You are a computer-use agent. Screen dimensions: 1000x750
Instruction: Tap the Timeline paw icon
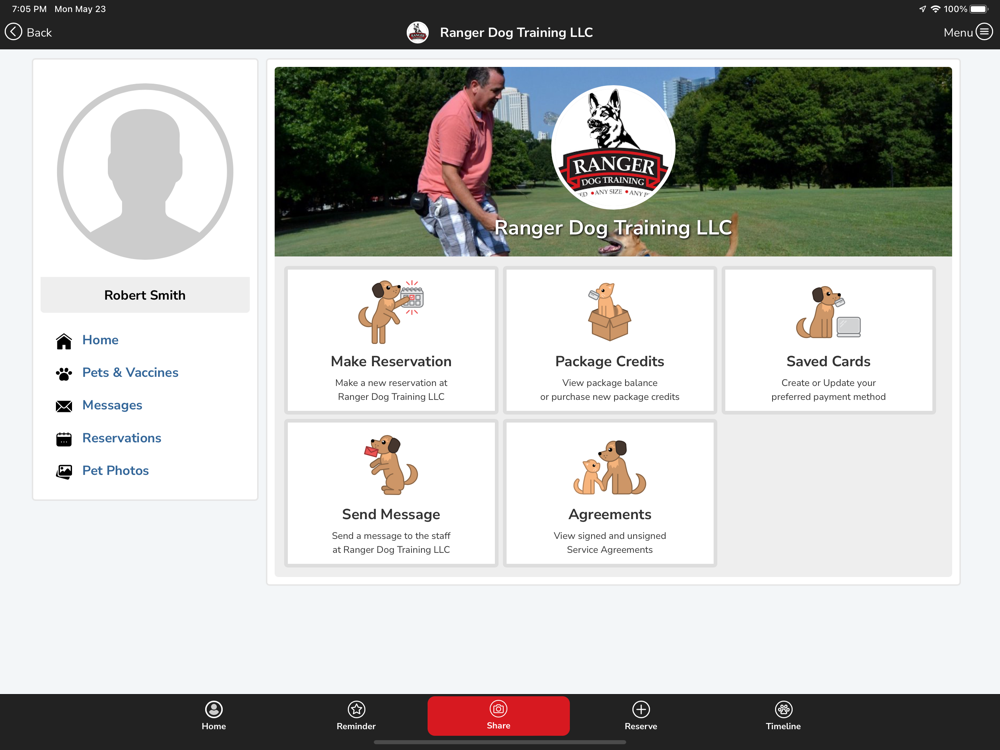(x=783, y=709)
